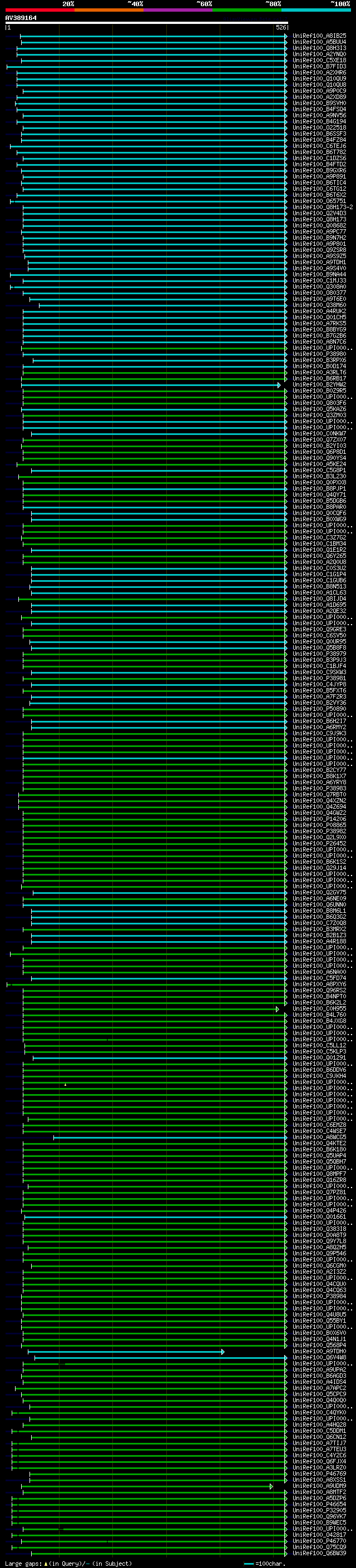
Task: Click hit label UniRef100_B9SVH0
Action: pyautogui.click(x=319, y=103)
